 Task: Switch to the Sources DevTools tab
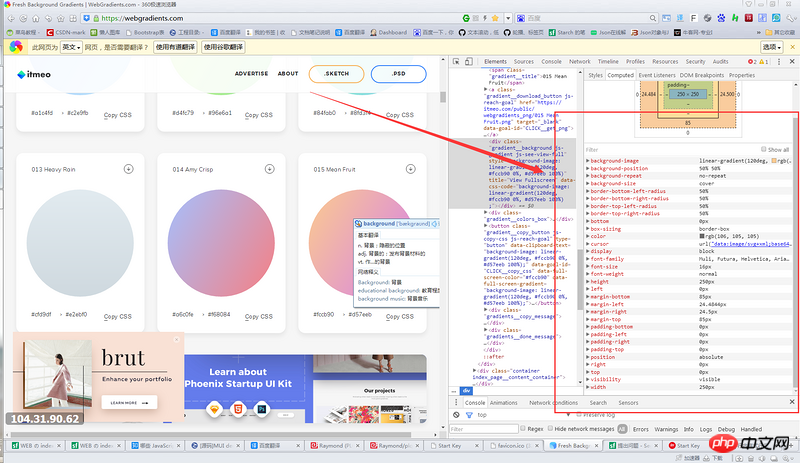[523, 61]
